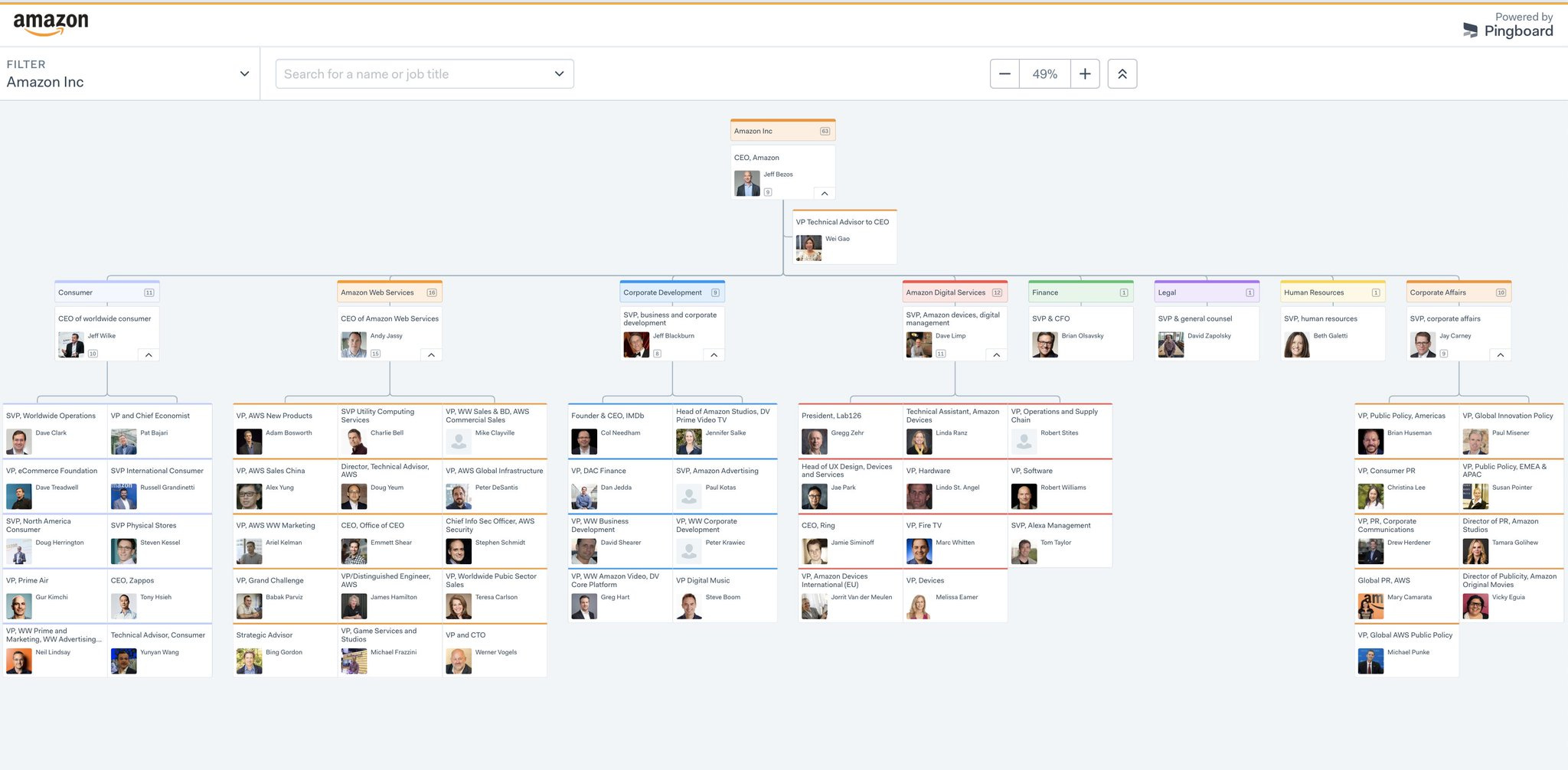This screenshot has height=770, width=1568.
Task: Open the Tom Taylor Alexa card
Action: (1060, 540)
